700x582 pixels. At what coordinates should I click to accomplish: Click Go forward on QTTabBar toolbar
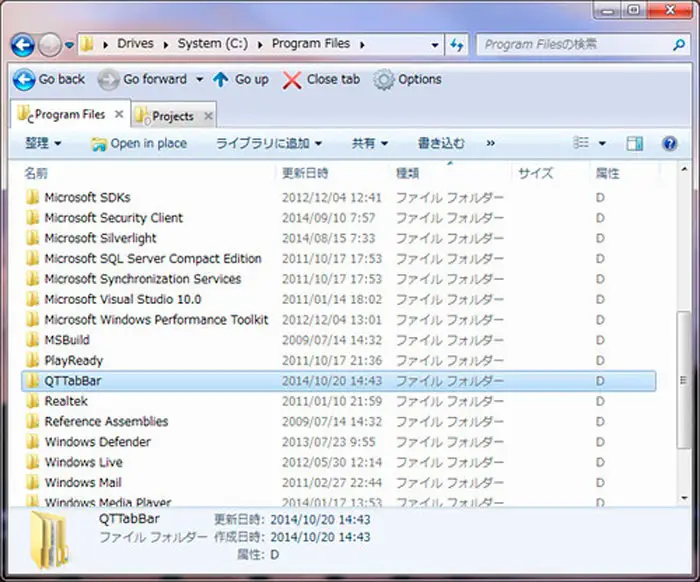coord(142,79)
